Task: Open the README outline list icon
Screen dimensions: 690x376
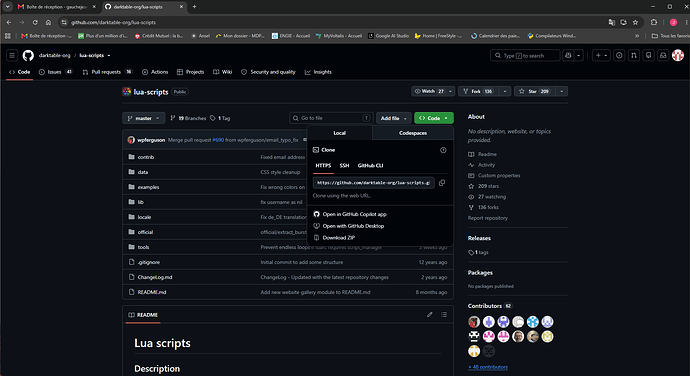Action: click(444, 314)
